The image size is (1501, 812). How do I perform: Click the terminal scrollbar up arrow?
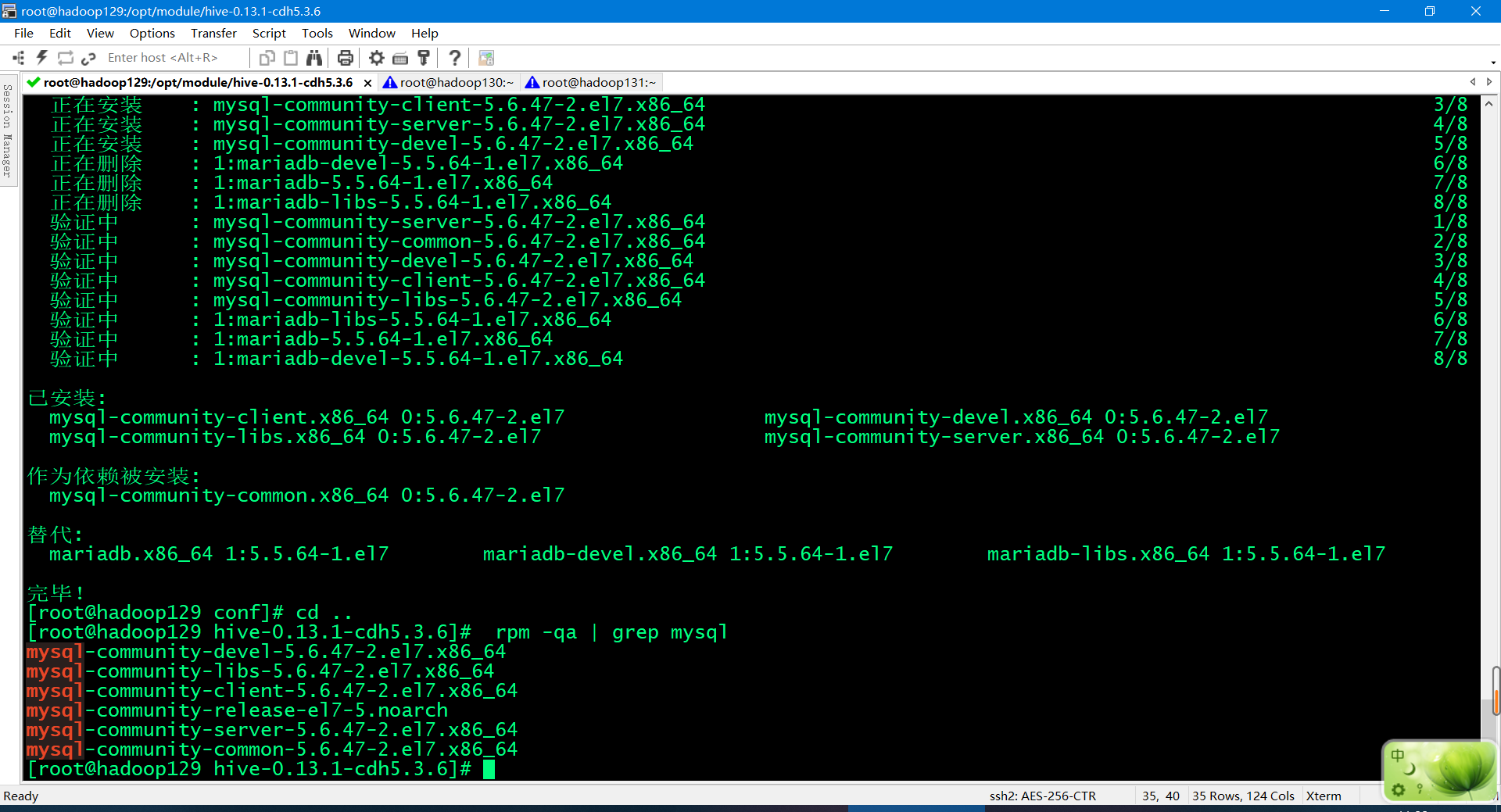[x=1489, y=104]
